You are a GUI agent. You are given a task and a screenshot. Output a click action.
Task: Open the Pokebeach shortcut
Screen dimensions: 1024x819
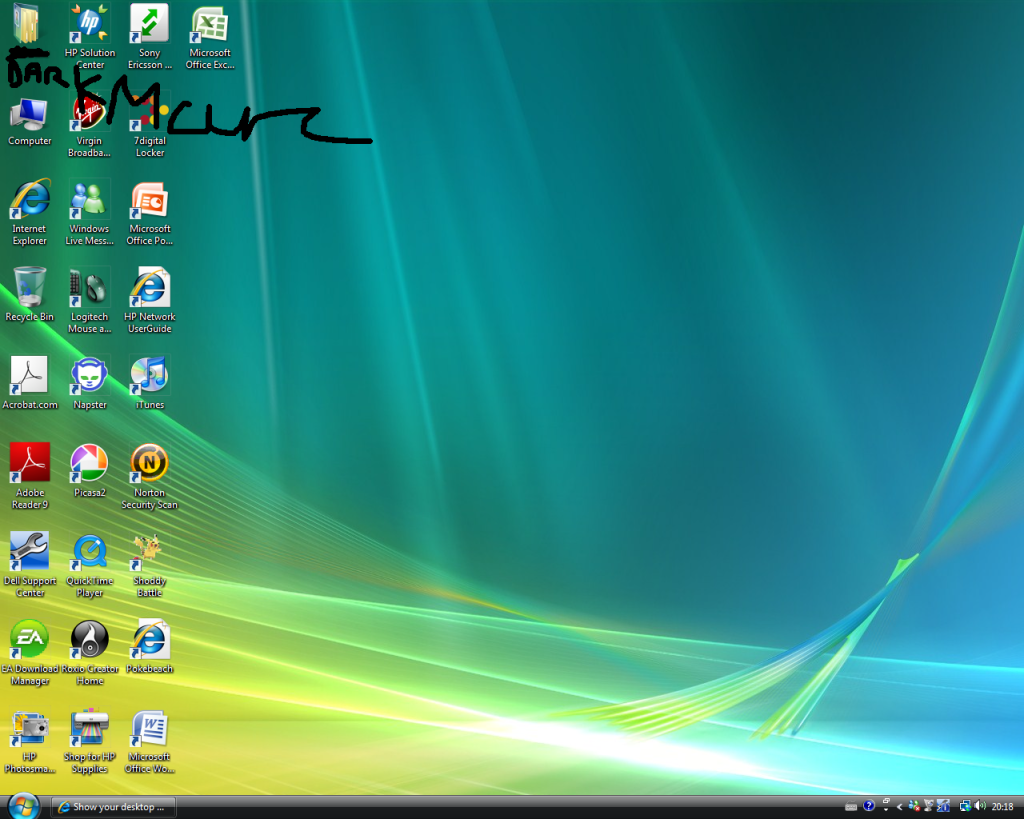(x=150, y=647)
